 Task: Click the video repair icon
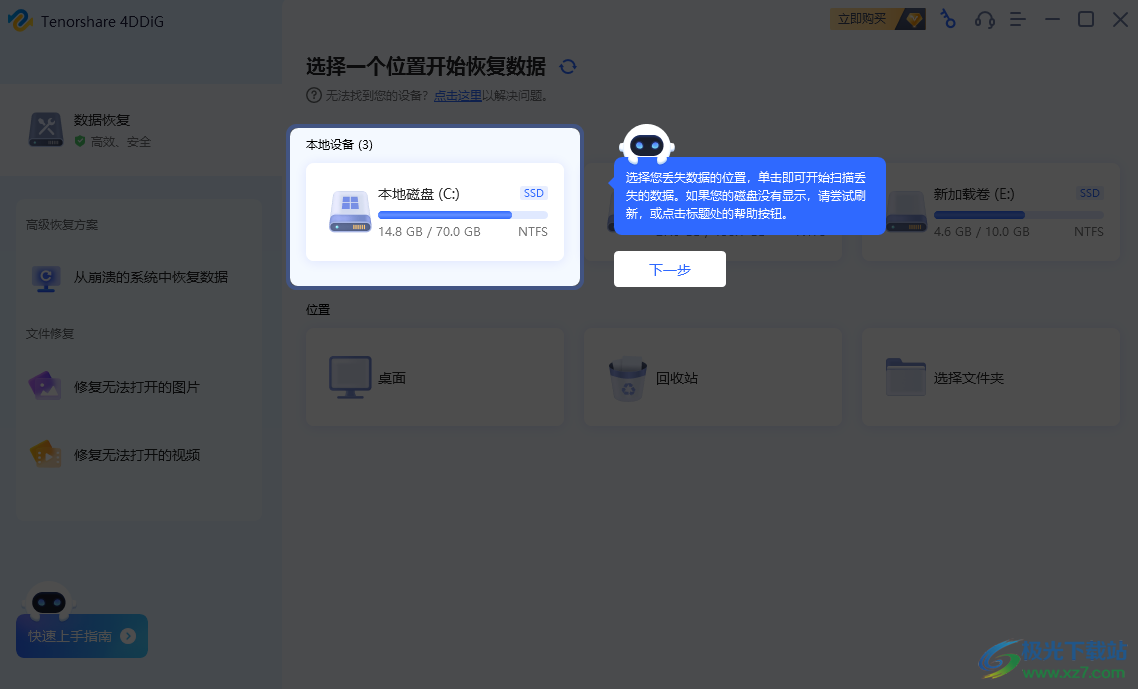pos(46,454)
